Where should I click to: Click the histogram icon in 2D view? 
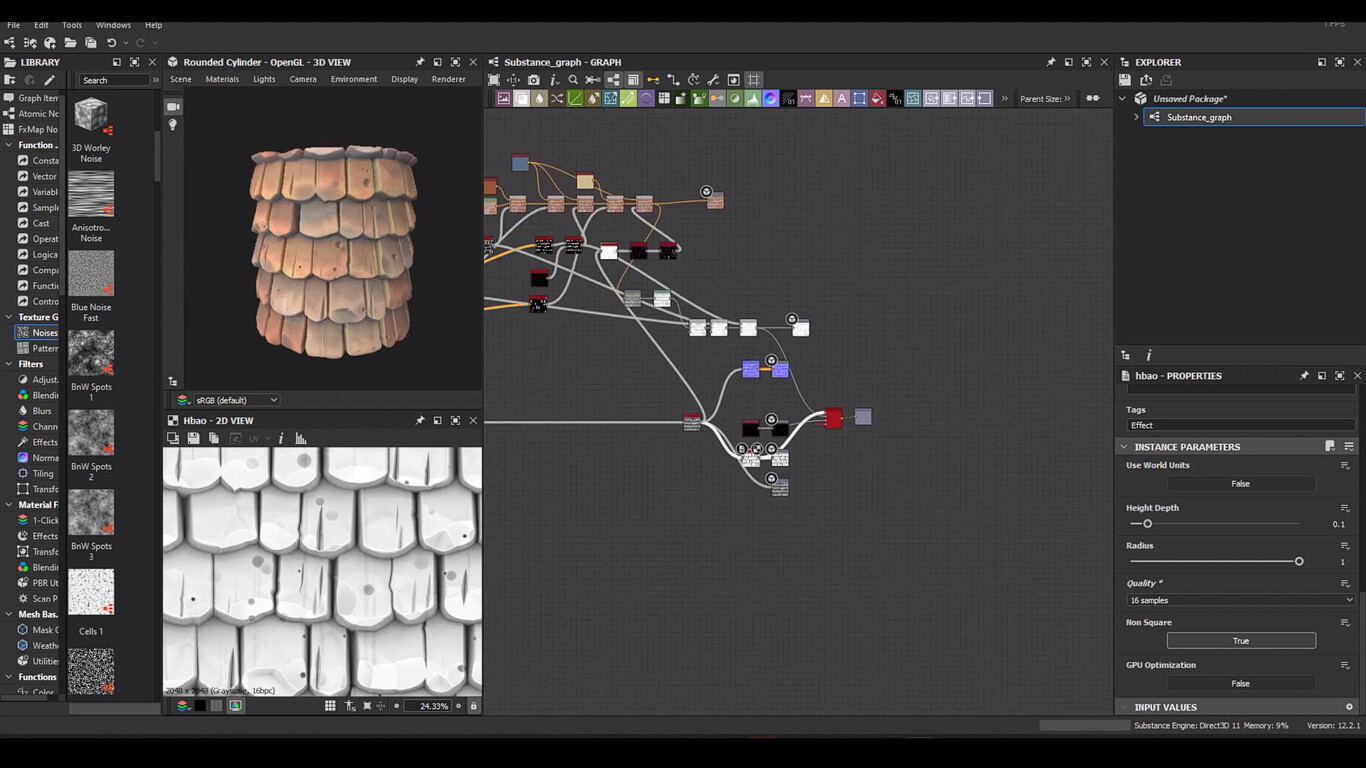tap(301, 438)
